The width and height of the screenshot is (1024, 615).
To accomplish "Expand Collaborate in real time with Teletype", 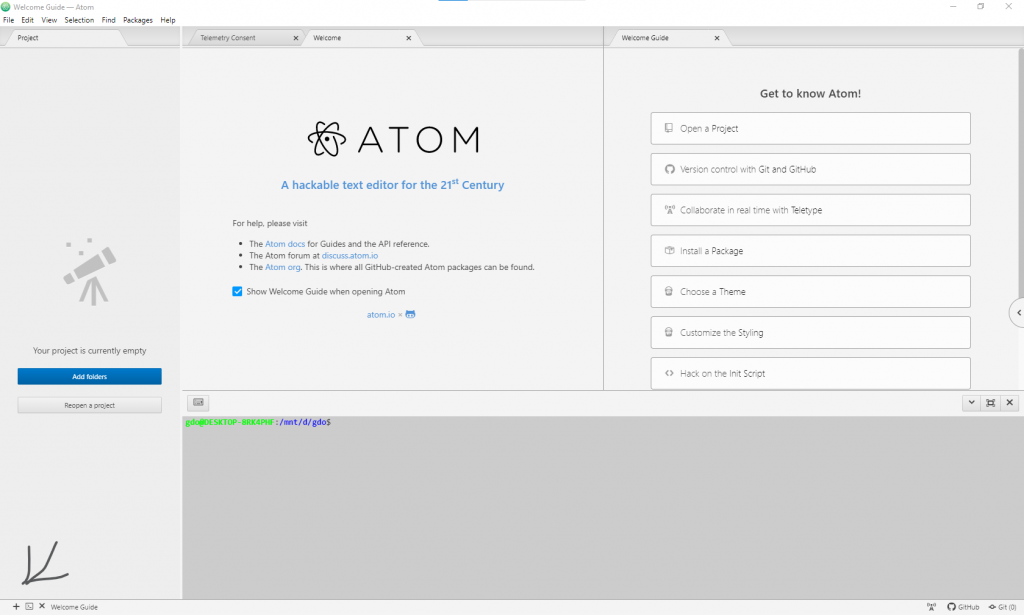I will point(810,210).
